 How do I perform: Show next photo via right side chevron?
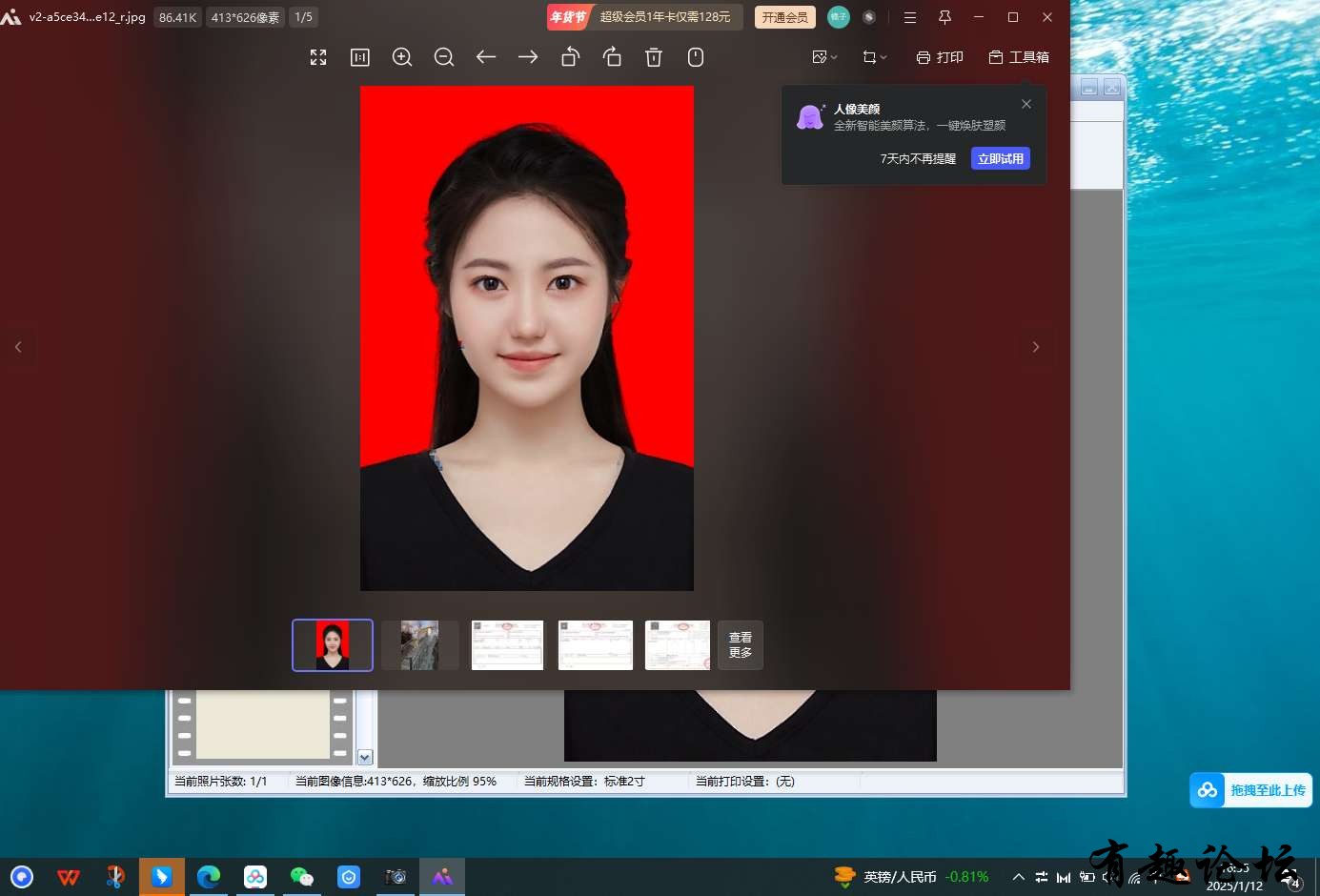1036,347
